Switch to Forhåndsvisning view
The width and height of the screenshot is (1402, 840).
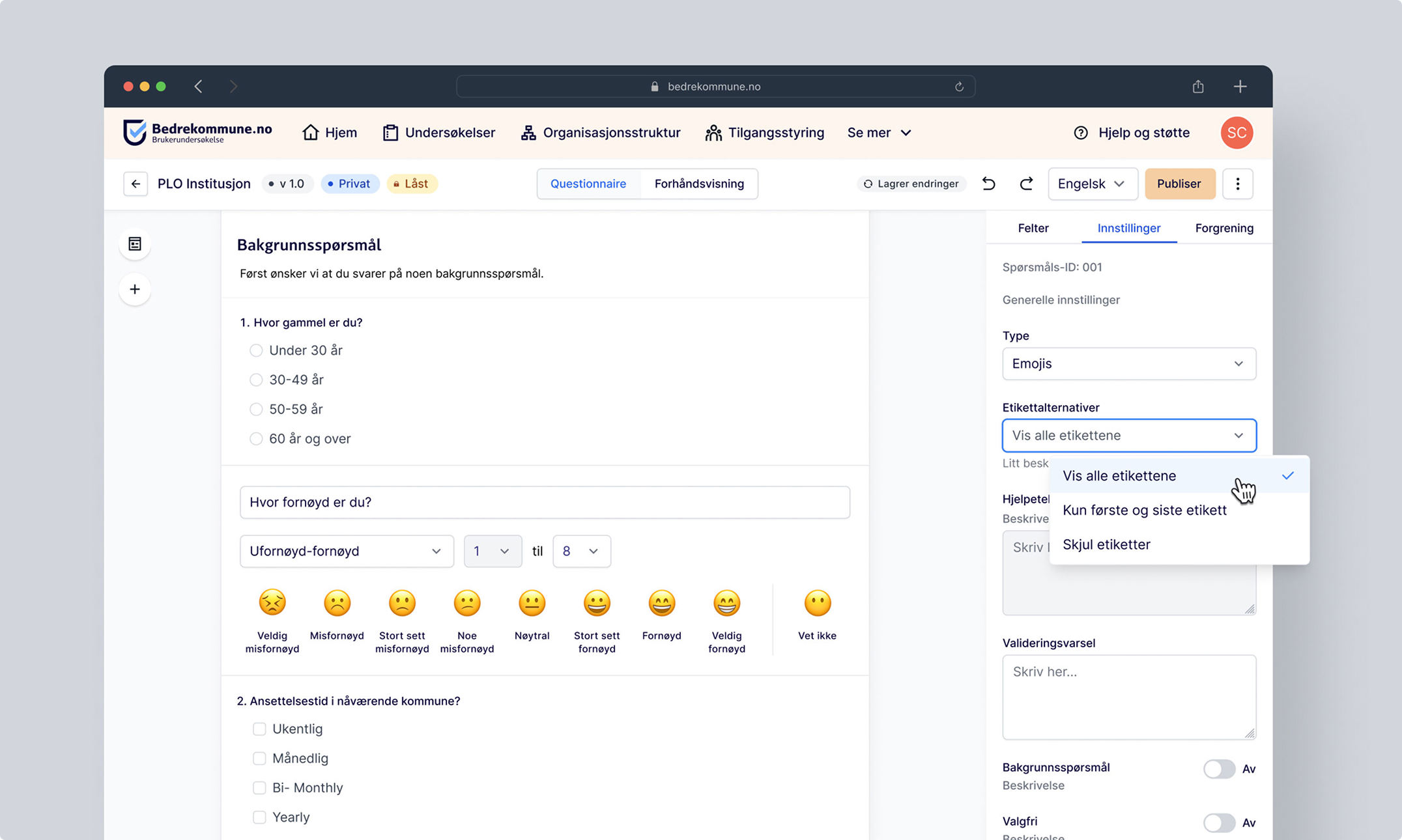coord(698,184)
